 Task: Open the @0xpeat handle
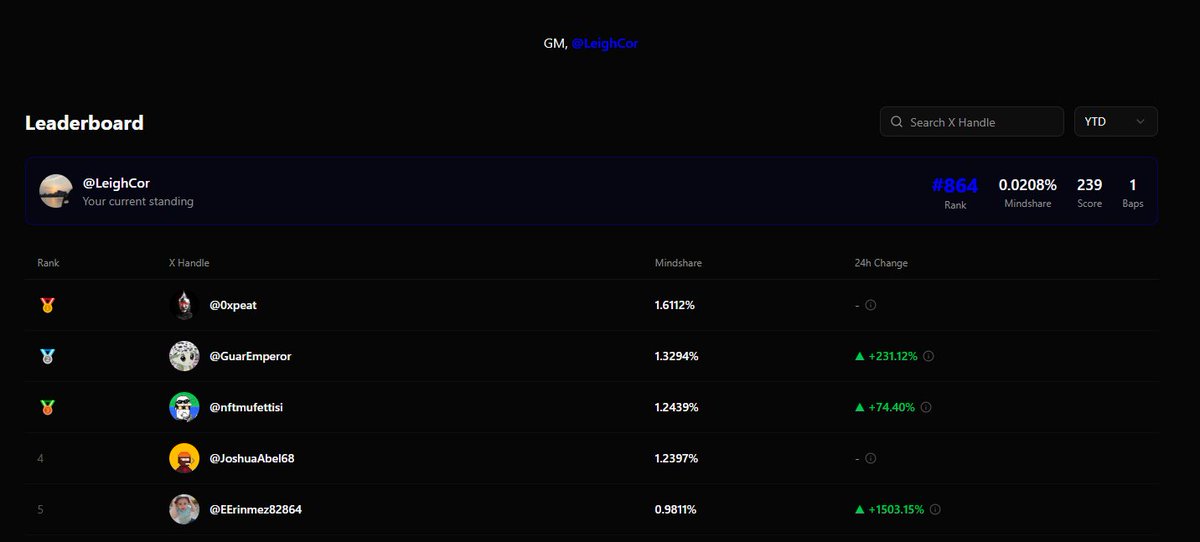coord(233,305)
